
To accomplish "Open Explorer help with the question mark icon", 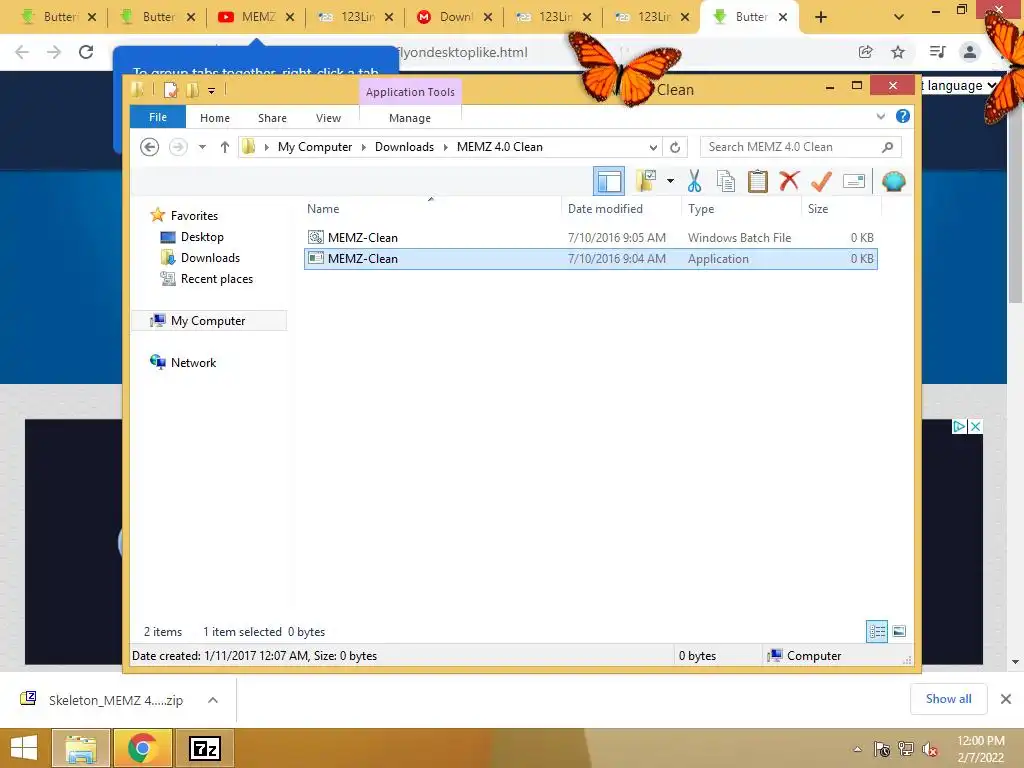I will point(903,116).
